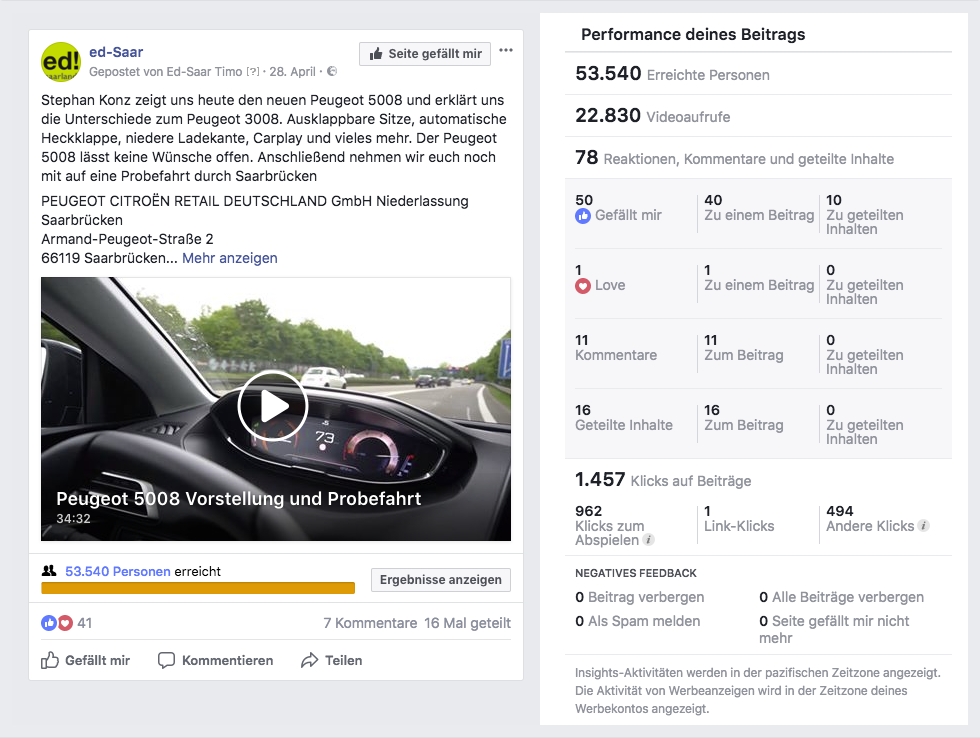Click the 'Gefällt mir' thumbs-up action button
Viewport: 980px width, 738px height.
pyautogui.click(x=86, y=661)
